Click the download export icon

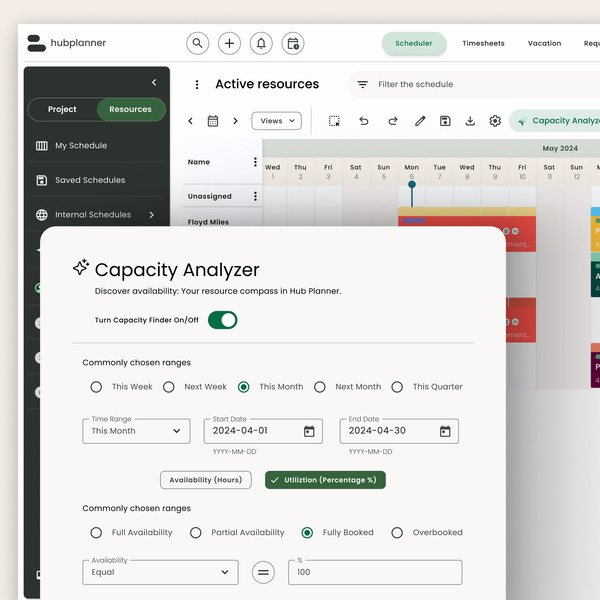[470, 121]
